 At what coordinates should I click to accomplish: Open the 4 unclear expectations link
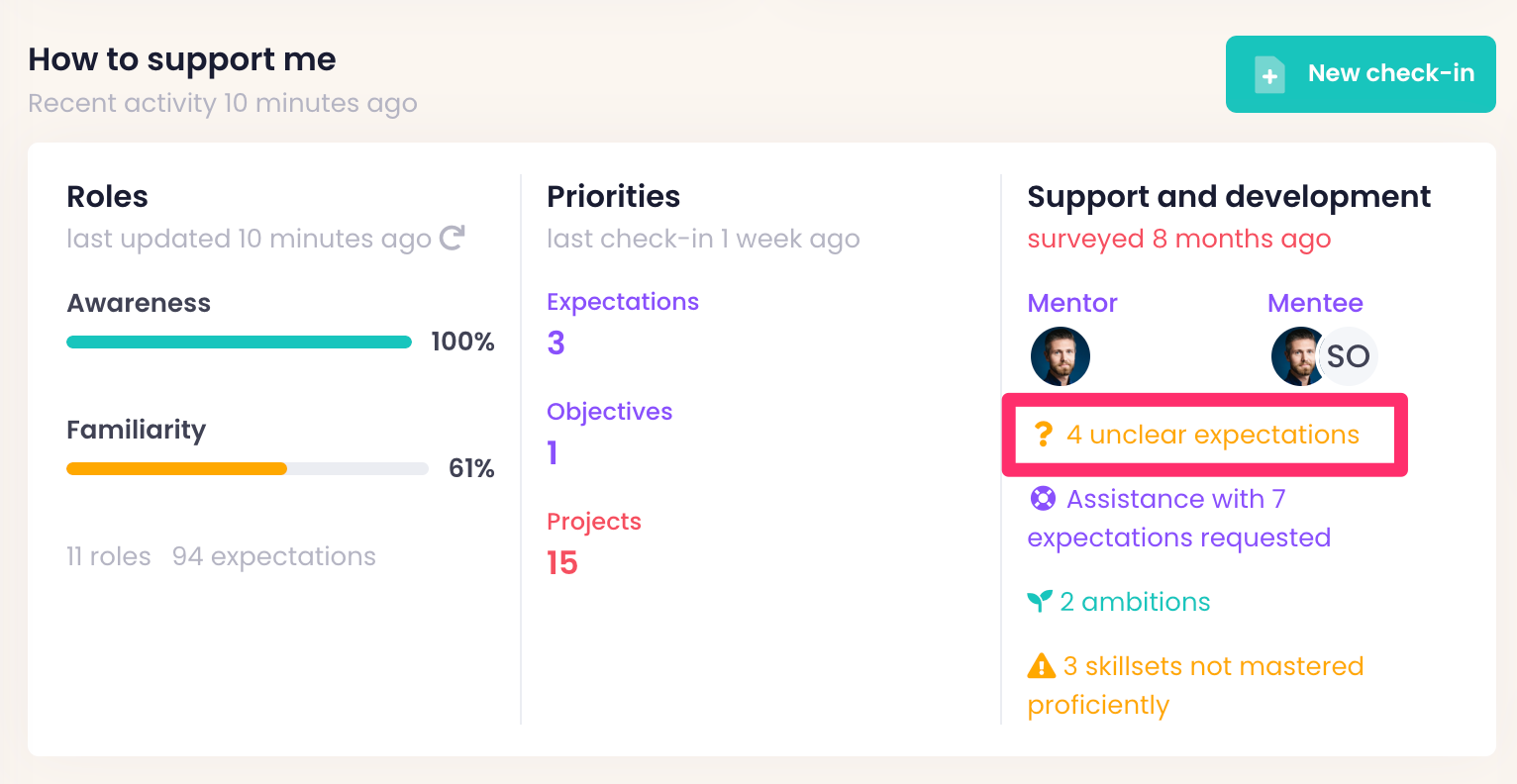[1212, 435]
